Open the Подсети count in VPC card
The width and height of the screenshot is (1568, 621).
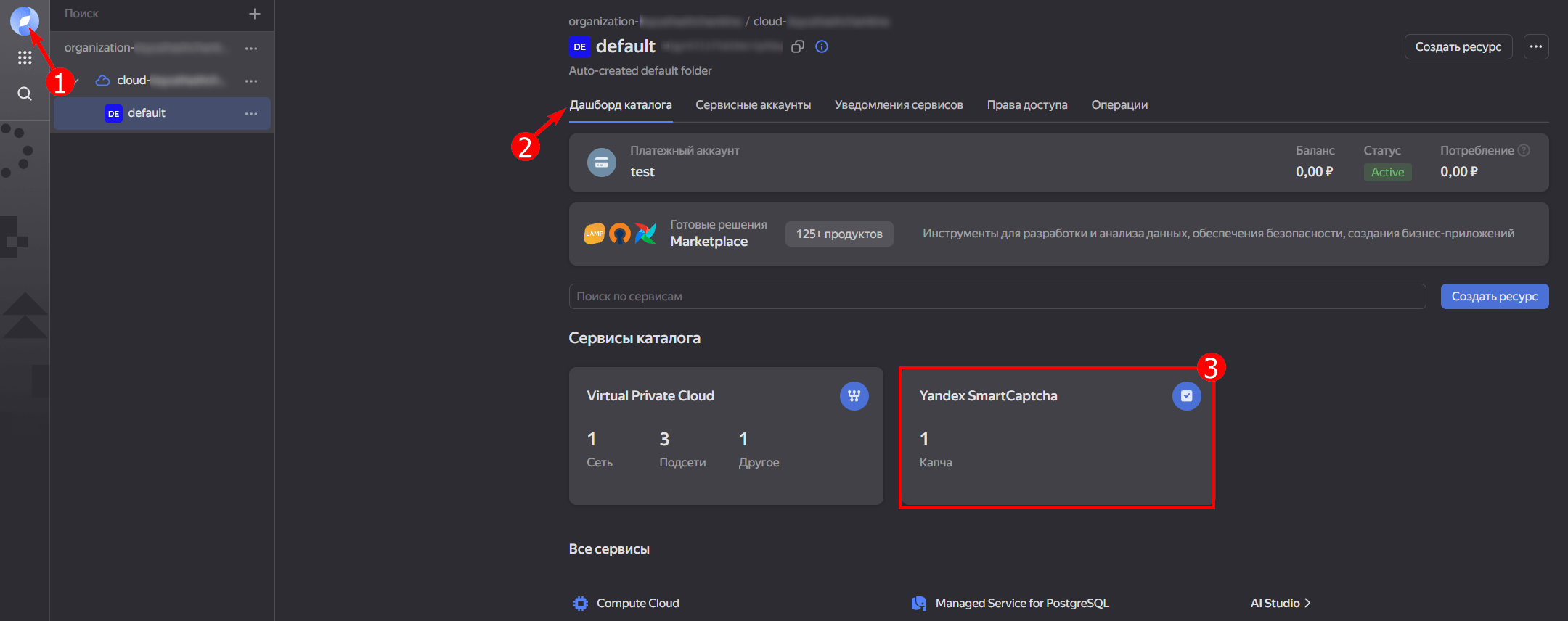tap(682, 450)
